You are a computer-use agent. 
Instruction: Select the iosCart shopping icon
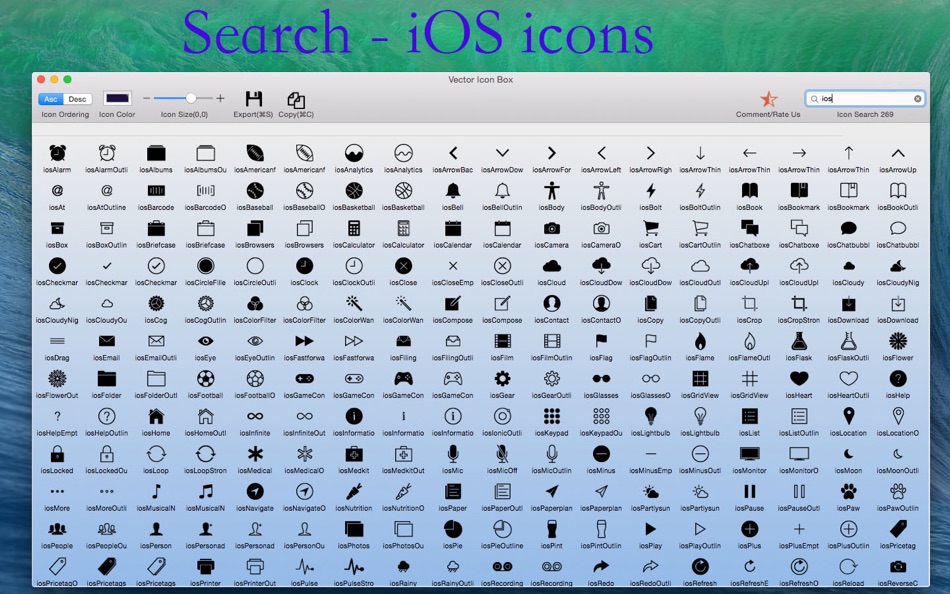pyautogui.click(x=651, y=228)
